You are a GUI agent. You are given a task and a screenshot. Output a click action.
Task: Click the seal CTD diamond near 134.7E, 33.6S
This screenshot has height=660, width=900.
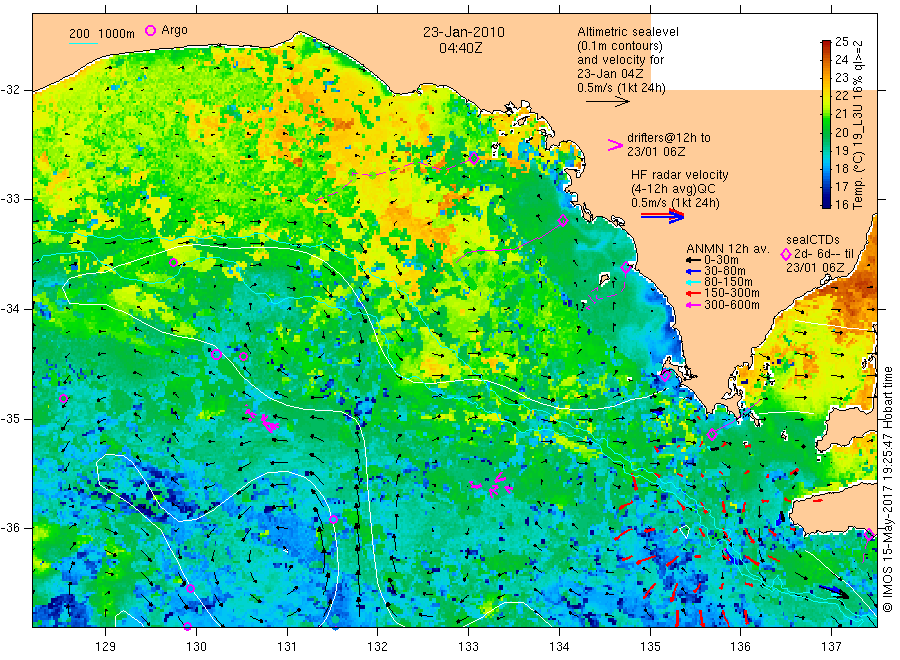click(626, 267)
